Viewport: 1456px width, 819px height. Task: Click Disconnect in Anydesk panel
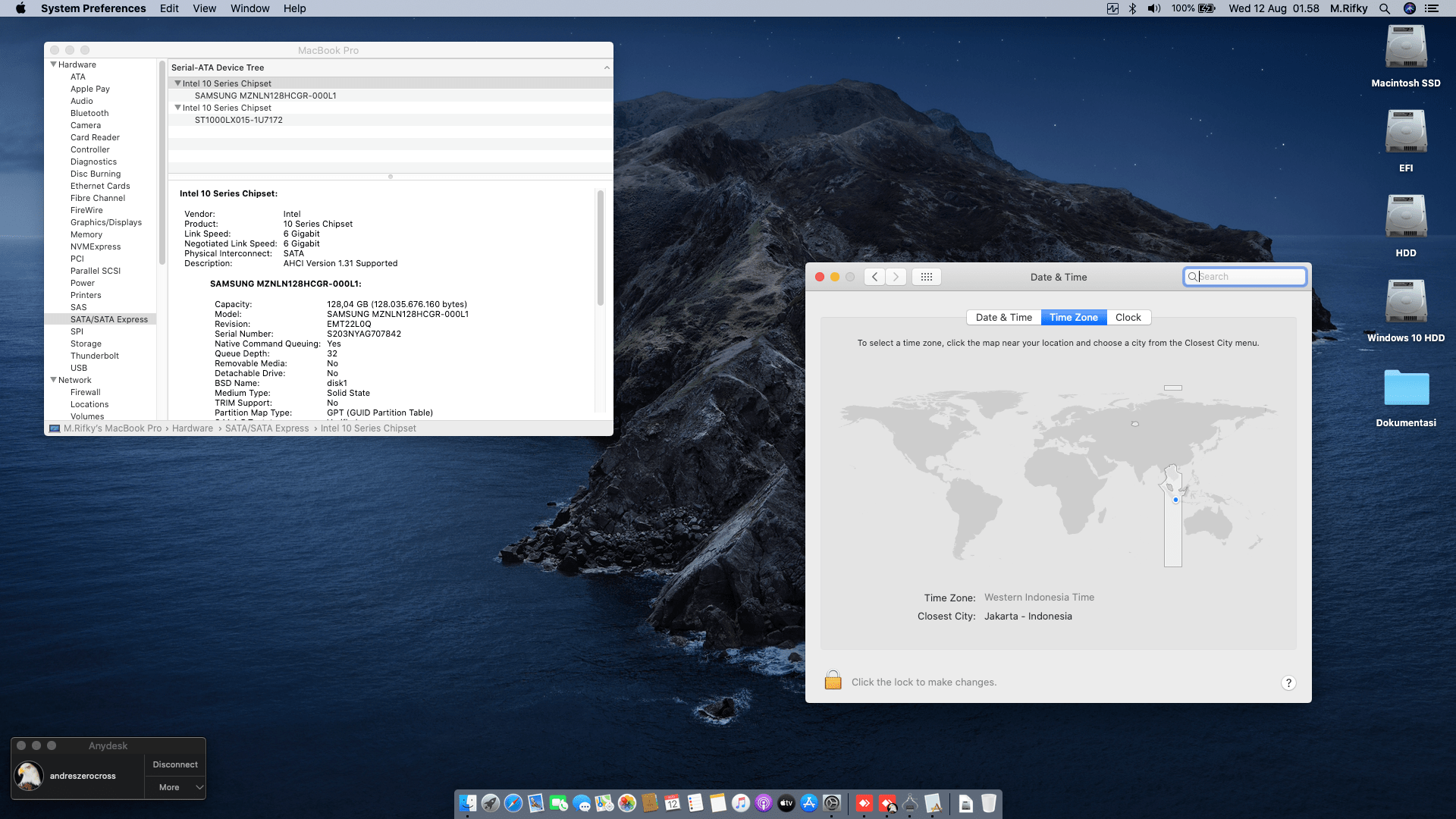[x=175, y=764]
